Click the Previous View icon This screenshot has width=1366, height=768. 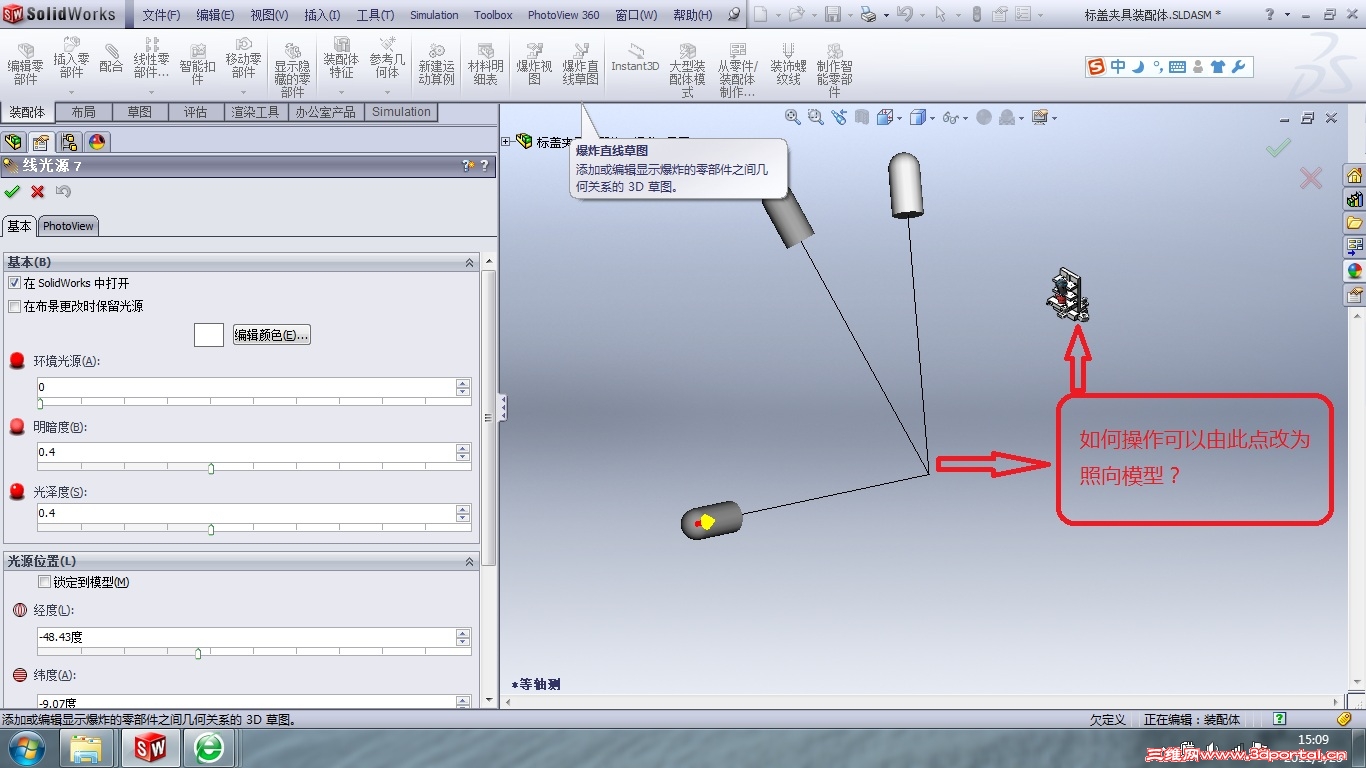[838, 117]
